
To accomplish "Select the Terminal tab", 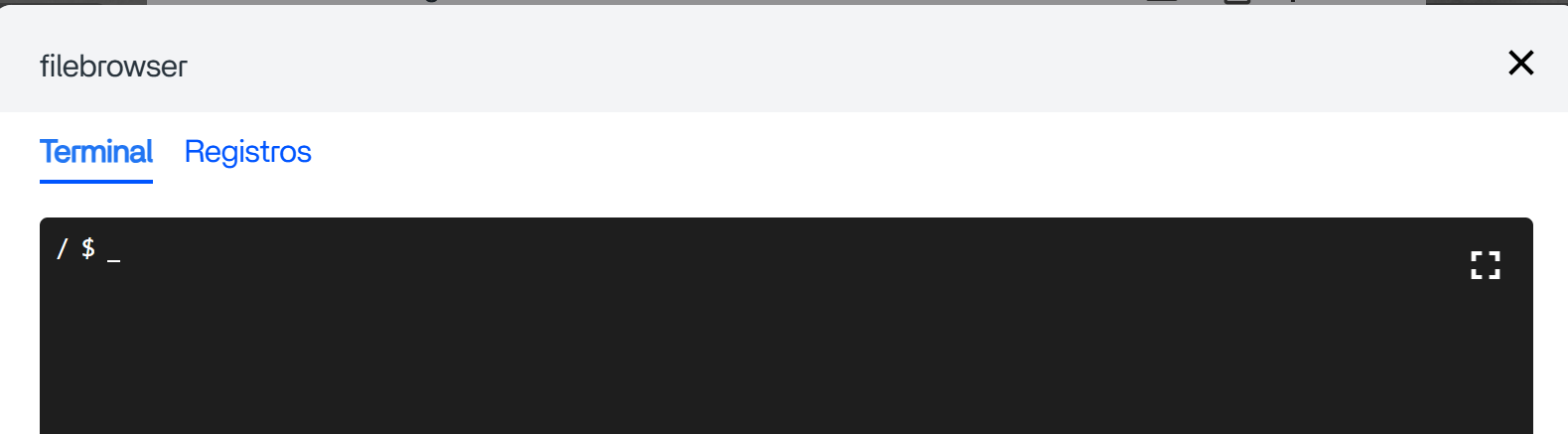I will (96, 152).
